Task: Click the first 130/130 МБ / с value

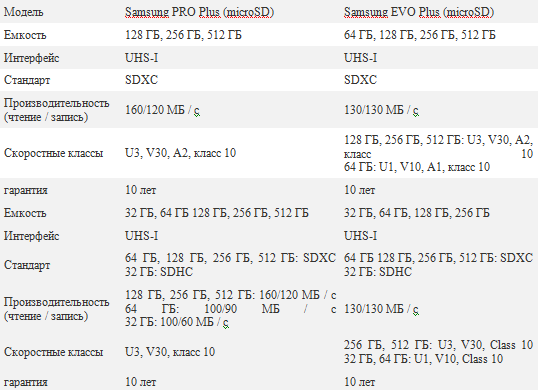Action: (381, 110)
